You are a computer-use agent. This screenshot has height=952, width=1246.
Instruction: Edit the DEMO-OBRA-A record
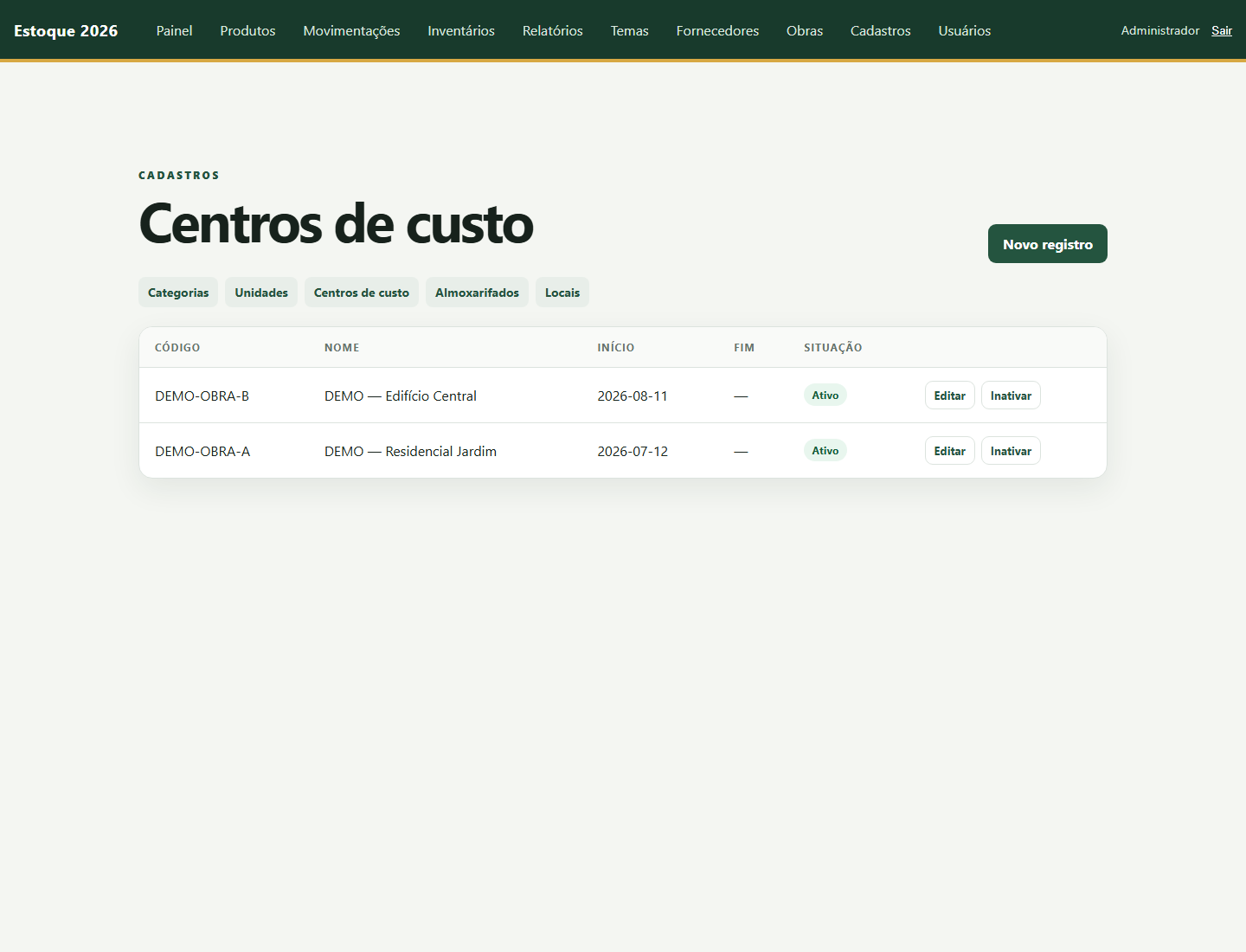pyautogui.click(x=950, y=451)
